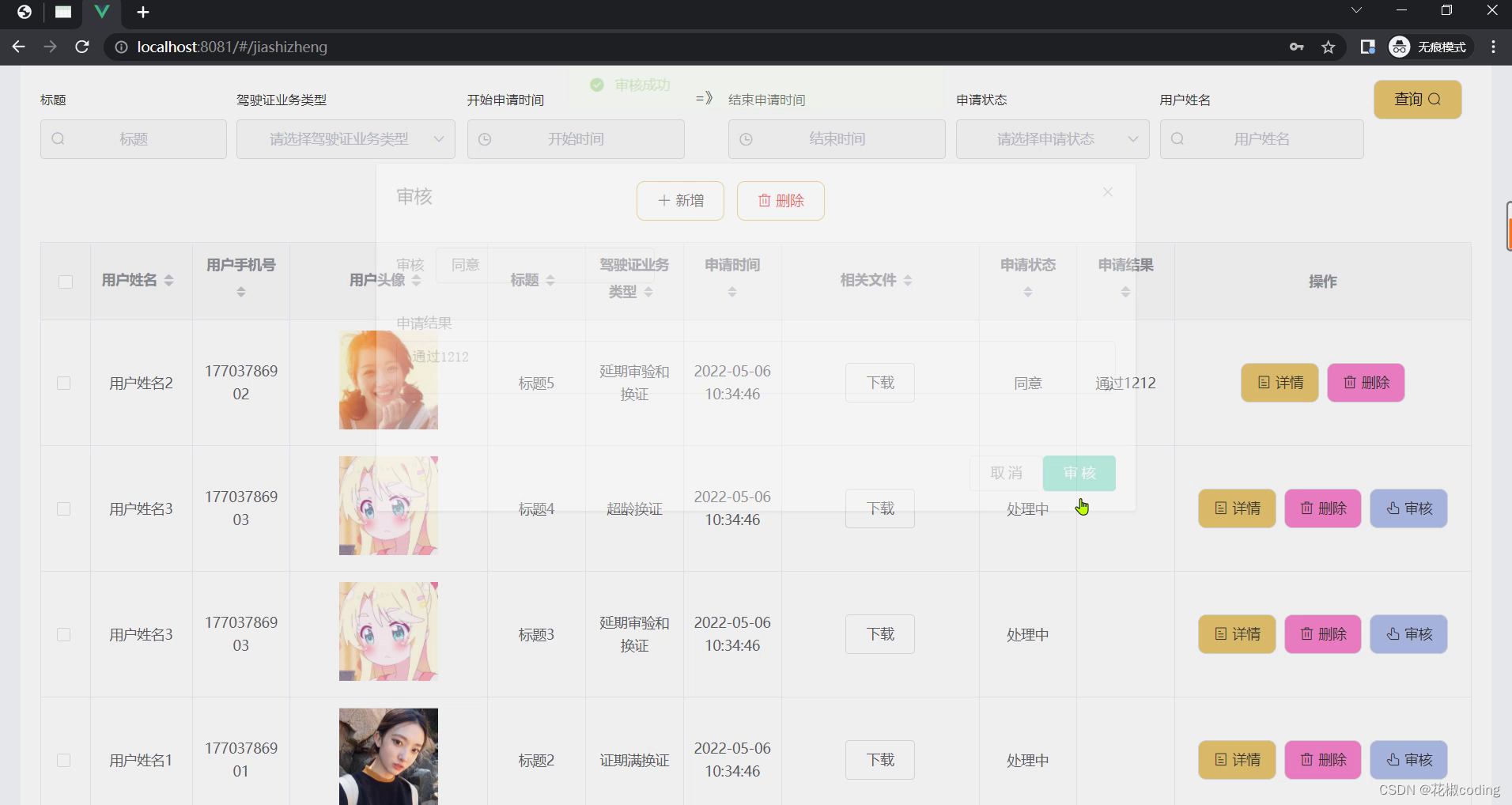Sort by 标题 column
This screenshot has width=1512, height=805.
point(550,281)
